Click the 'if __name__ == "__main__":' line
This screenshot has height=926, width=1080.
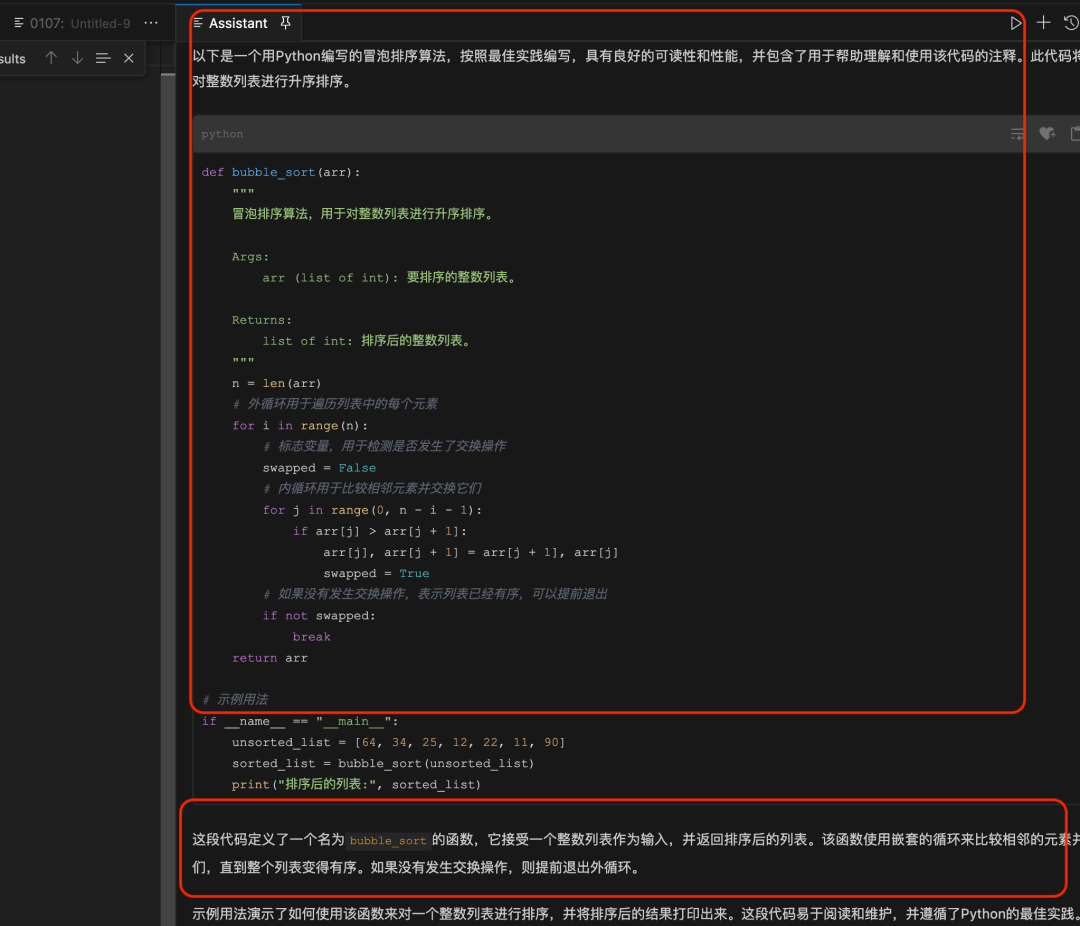300,721
